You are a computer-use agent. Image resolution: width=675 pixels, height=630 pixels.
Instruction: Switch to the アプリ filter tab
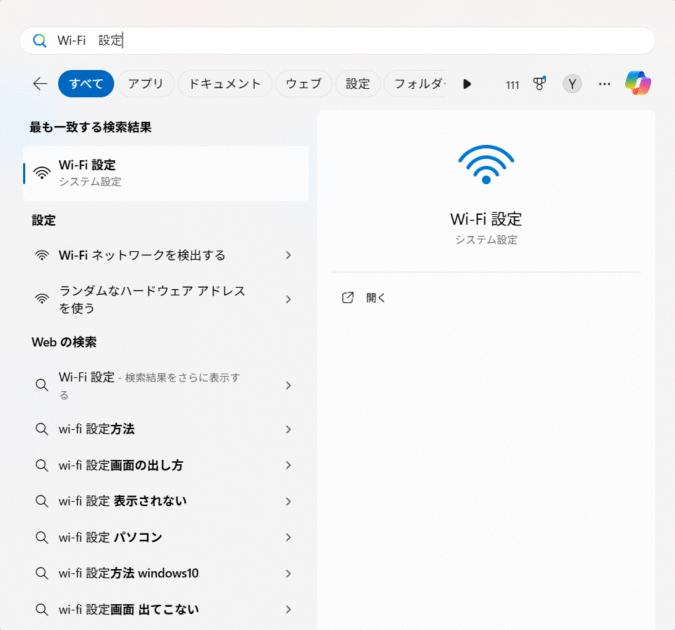coord(146,84)
